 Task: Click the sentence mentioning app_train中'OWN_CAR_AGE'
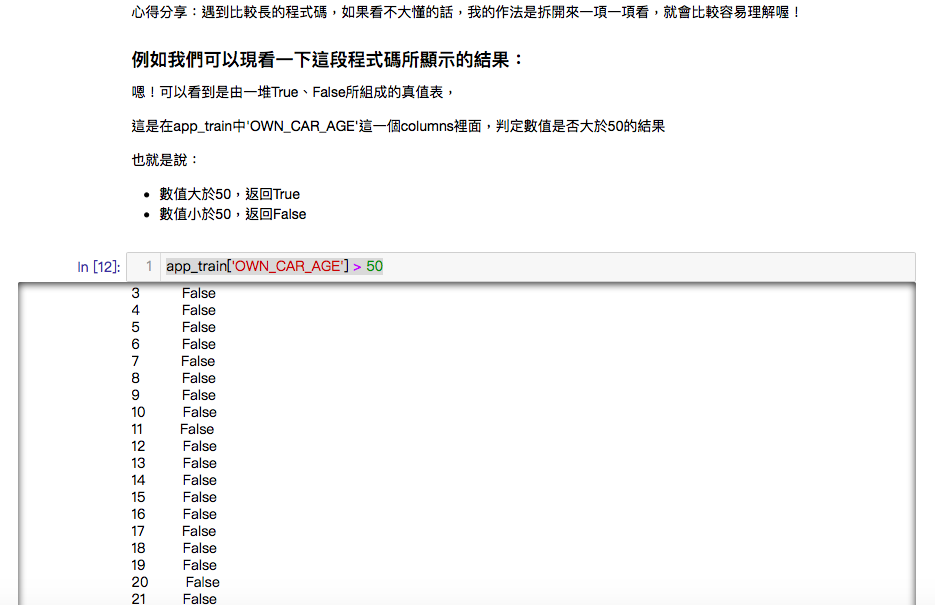398,126
